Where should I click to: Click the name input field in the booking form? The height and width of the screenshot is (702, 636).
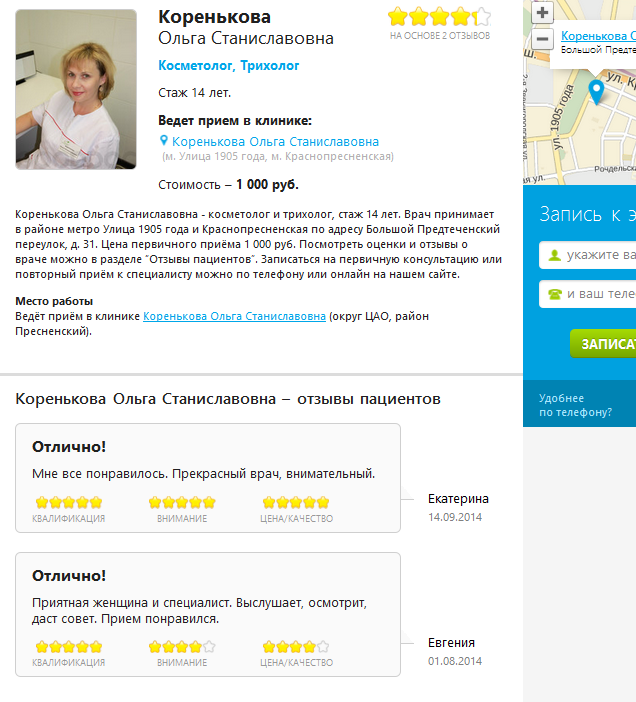pos(588,255)
